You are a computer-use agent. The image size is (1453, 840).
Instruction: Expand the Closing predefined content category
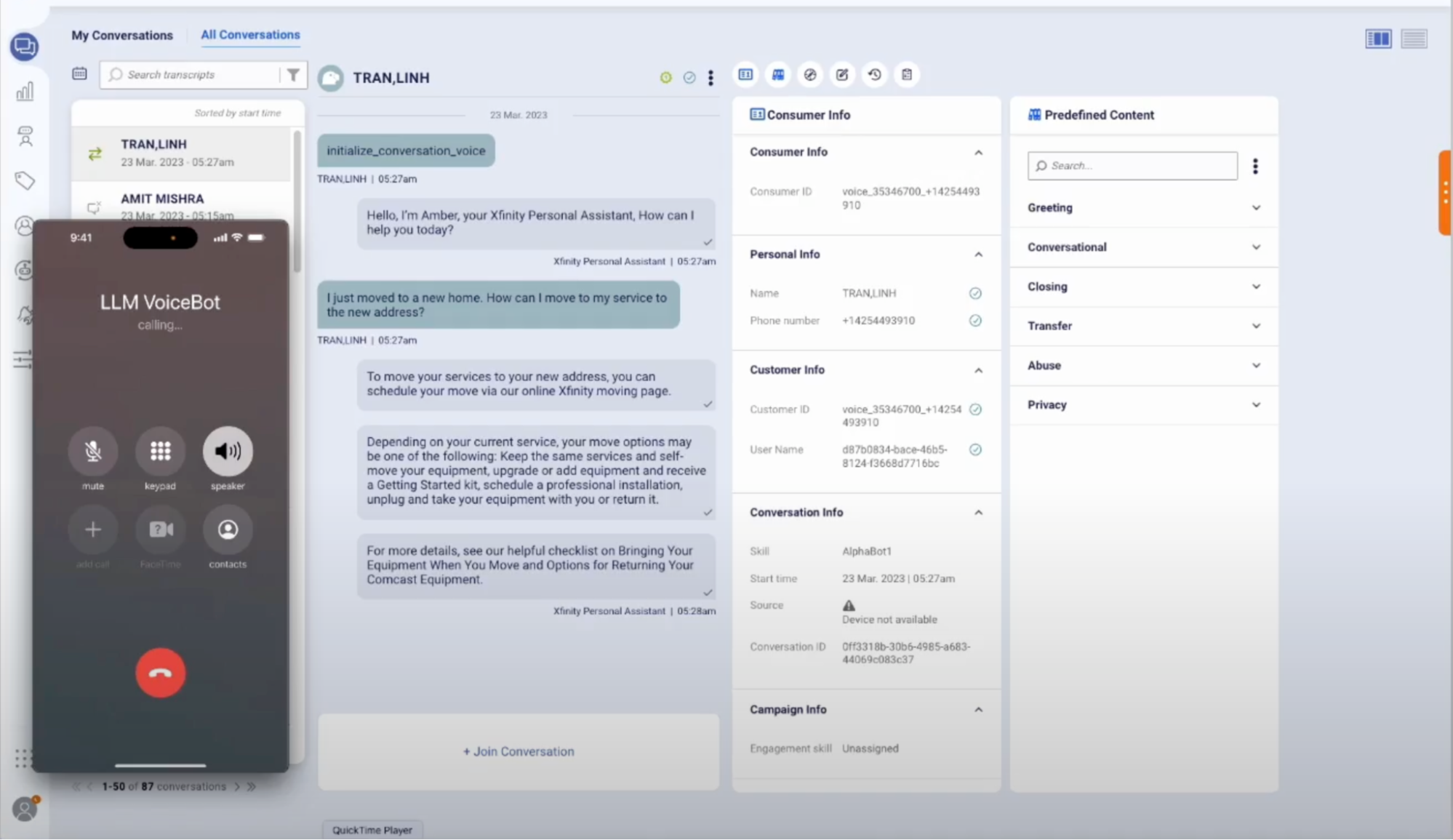(x=1143, y=287)
